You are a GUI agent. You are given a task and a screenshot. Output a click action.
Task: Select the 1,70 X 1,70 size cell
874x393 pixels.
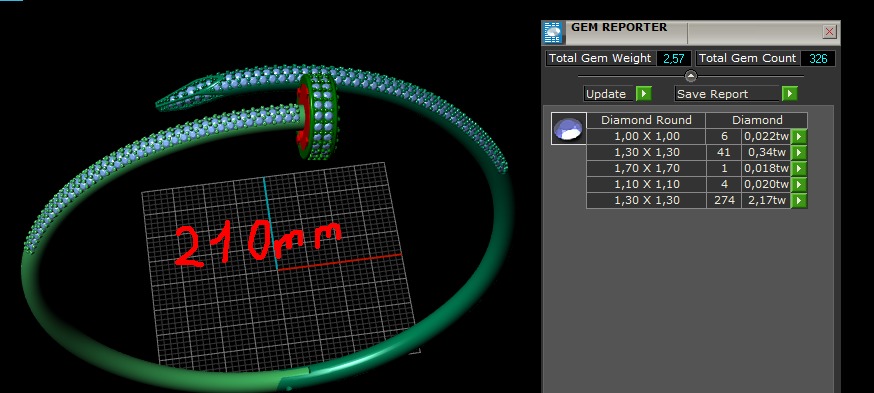pos(646,168)
